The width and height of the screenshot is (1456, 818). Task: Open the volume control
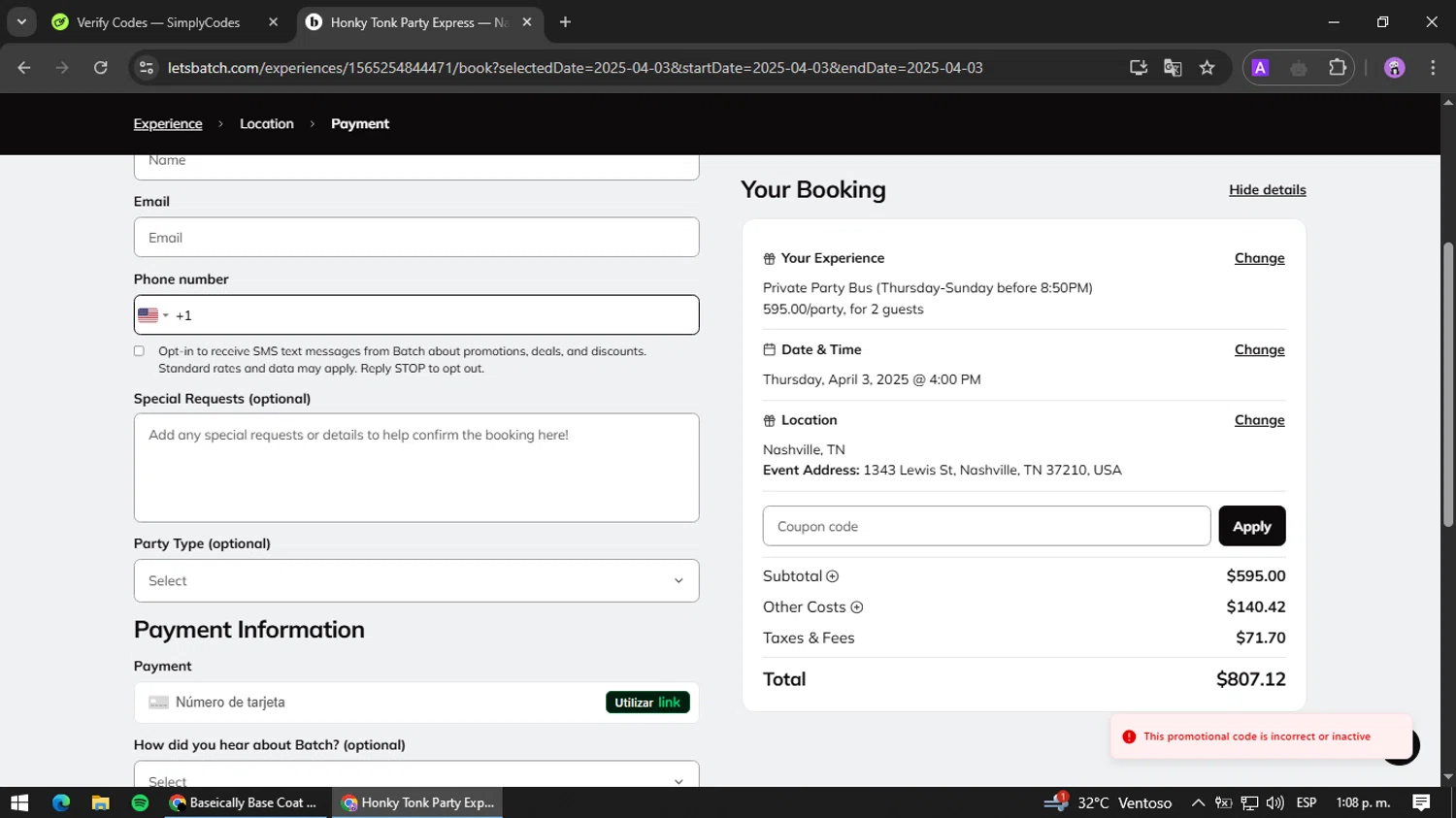[1274, 802]
